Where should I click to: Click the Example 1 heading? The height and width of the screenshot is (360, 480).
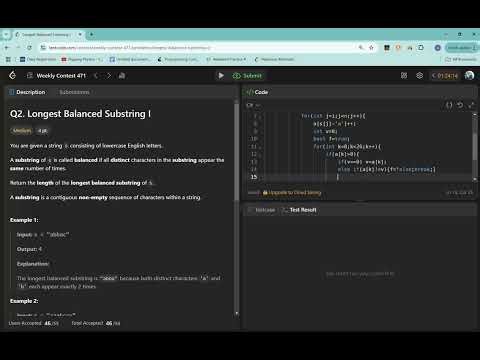tap(24, 220)
